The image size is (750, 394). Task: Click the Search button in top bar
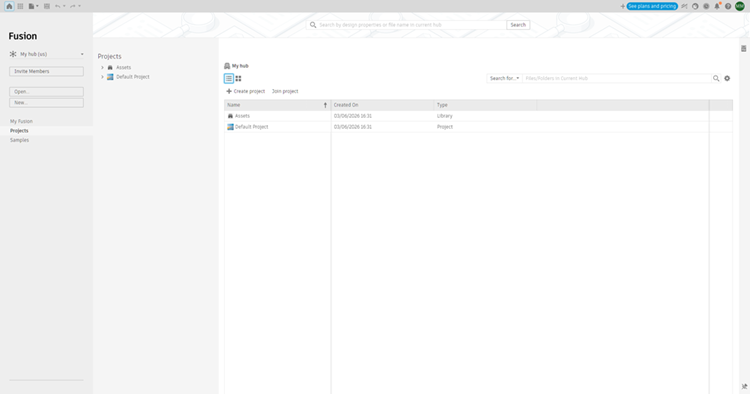coord(518,25)
